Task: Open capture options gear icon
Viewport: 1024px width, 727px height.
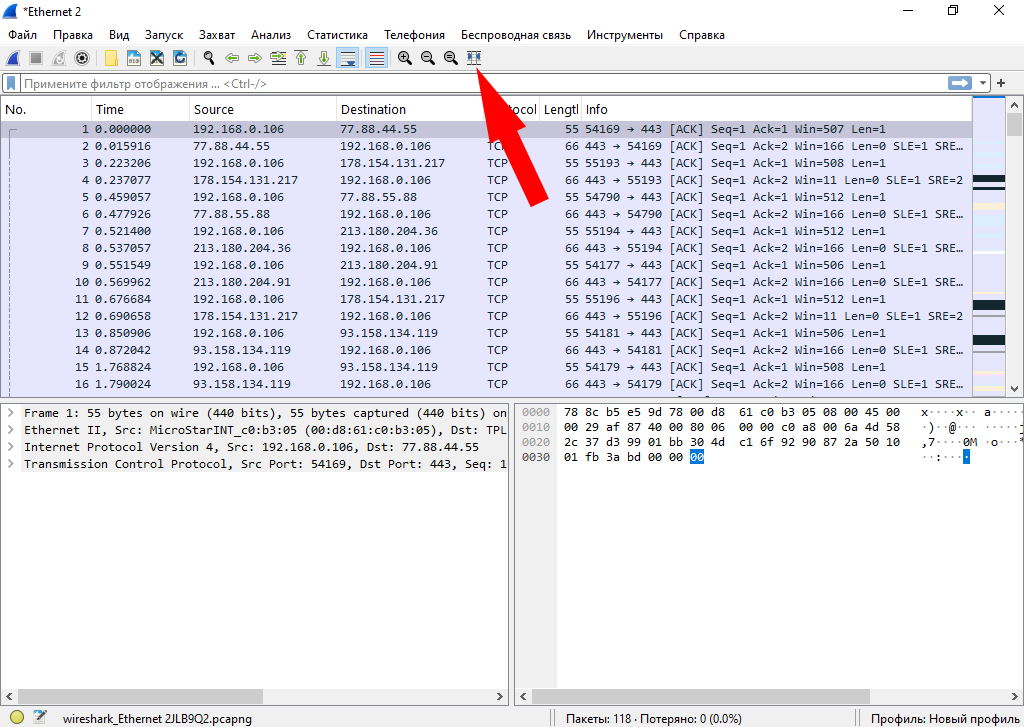Action: pos(82,58)
